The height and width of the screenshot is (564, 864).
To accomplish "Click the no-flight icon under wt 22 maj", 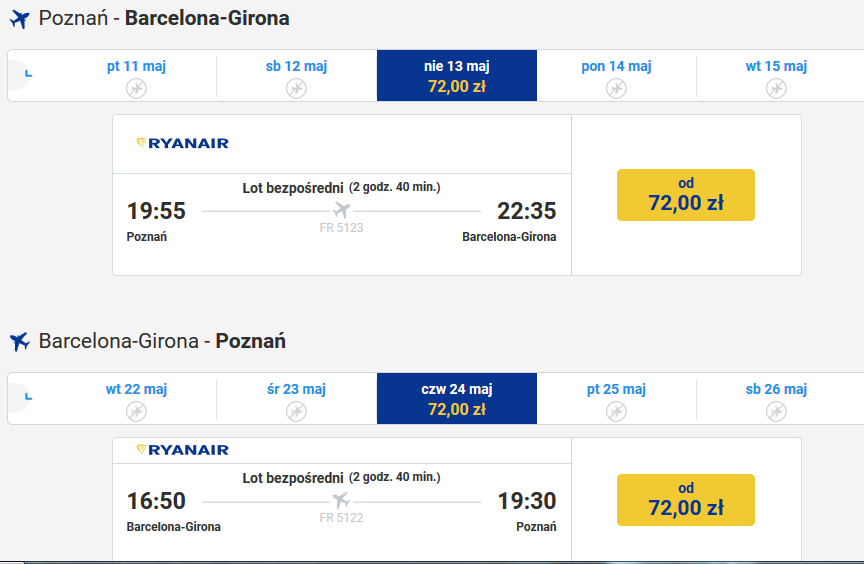I will [x=136, y=411].
